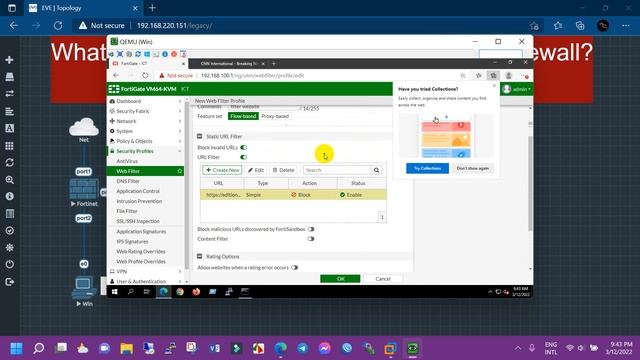Toggle Block malicious URLs discovered by FortiSandbox

[x=311, y=229]
